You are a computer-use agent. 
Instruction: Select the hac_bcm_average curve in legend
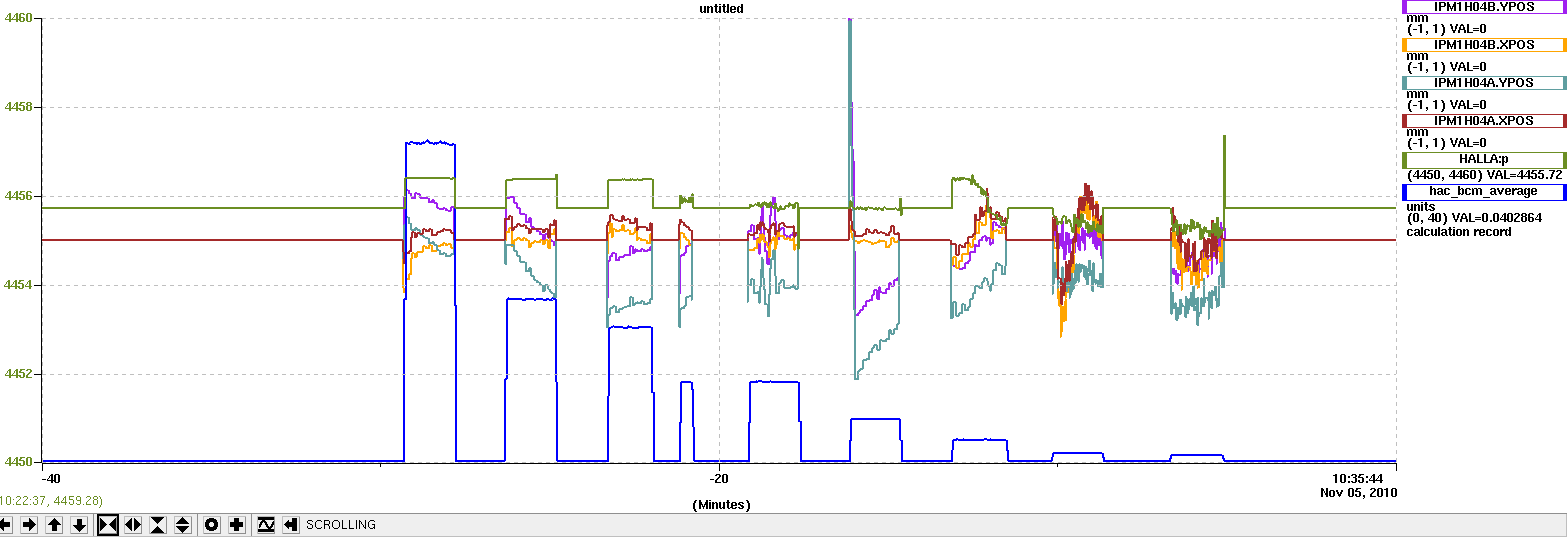tap(1484, 191)
